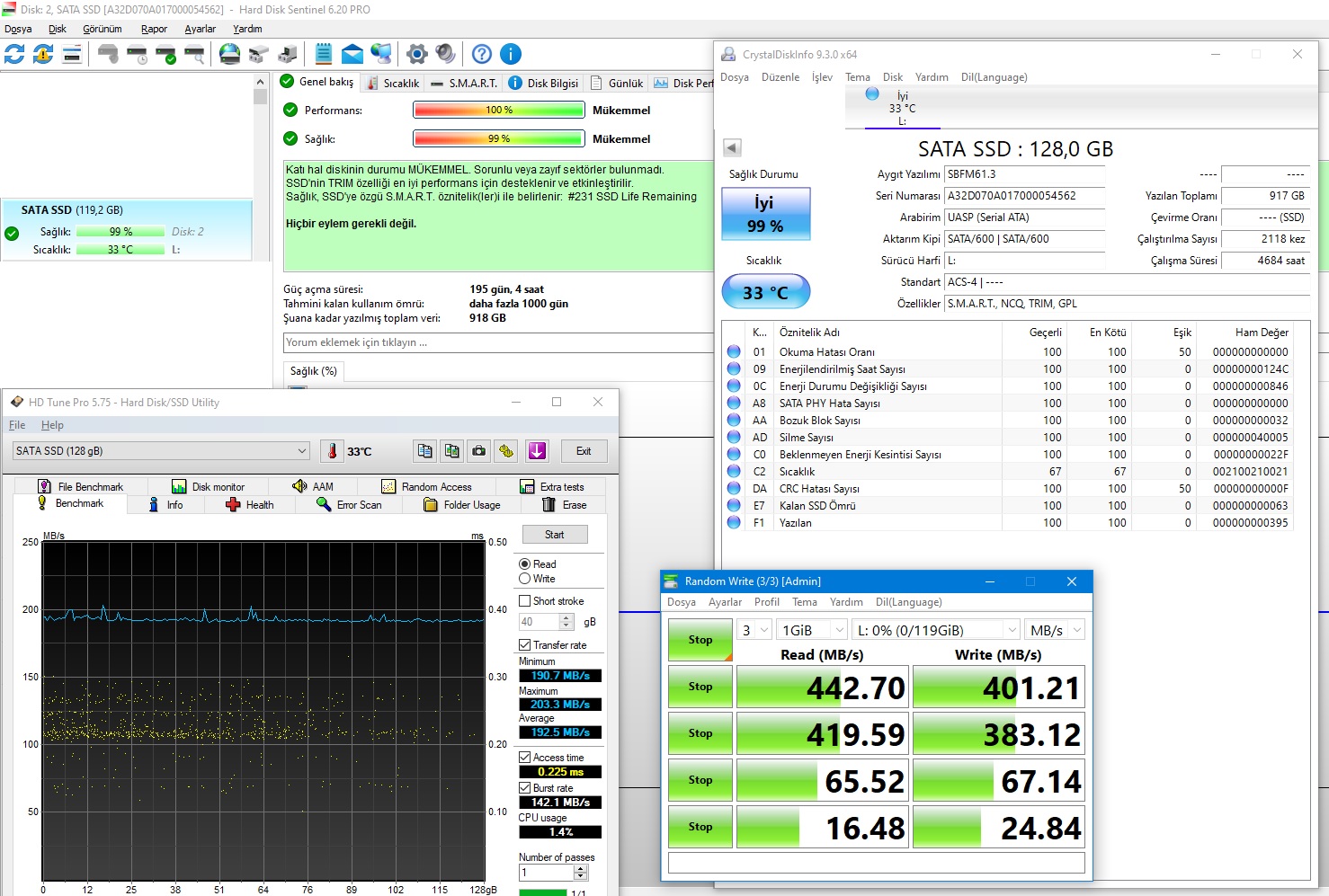Click the HD Tune pass progress bar showing 1/1

[543, 892]
